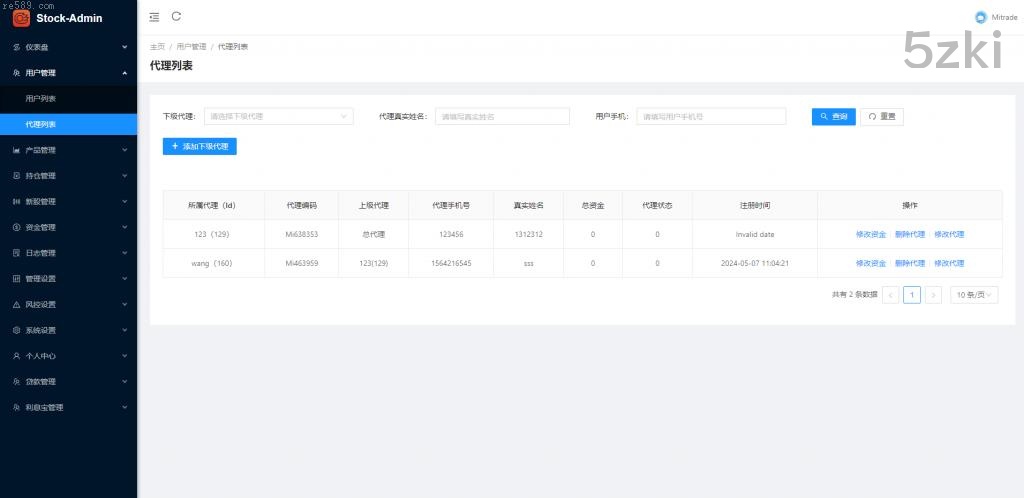Expand the 资金管理 sidebar menu
This screenshot has height=498, width=1024.
[x=68, y=227]
